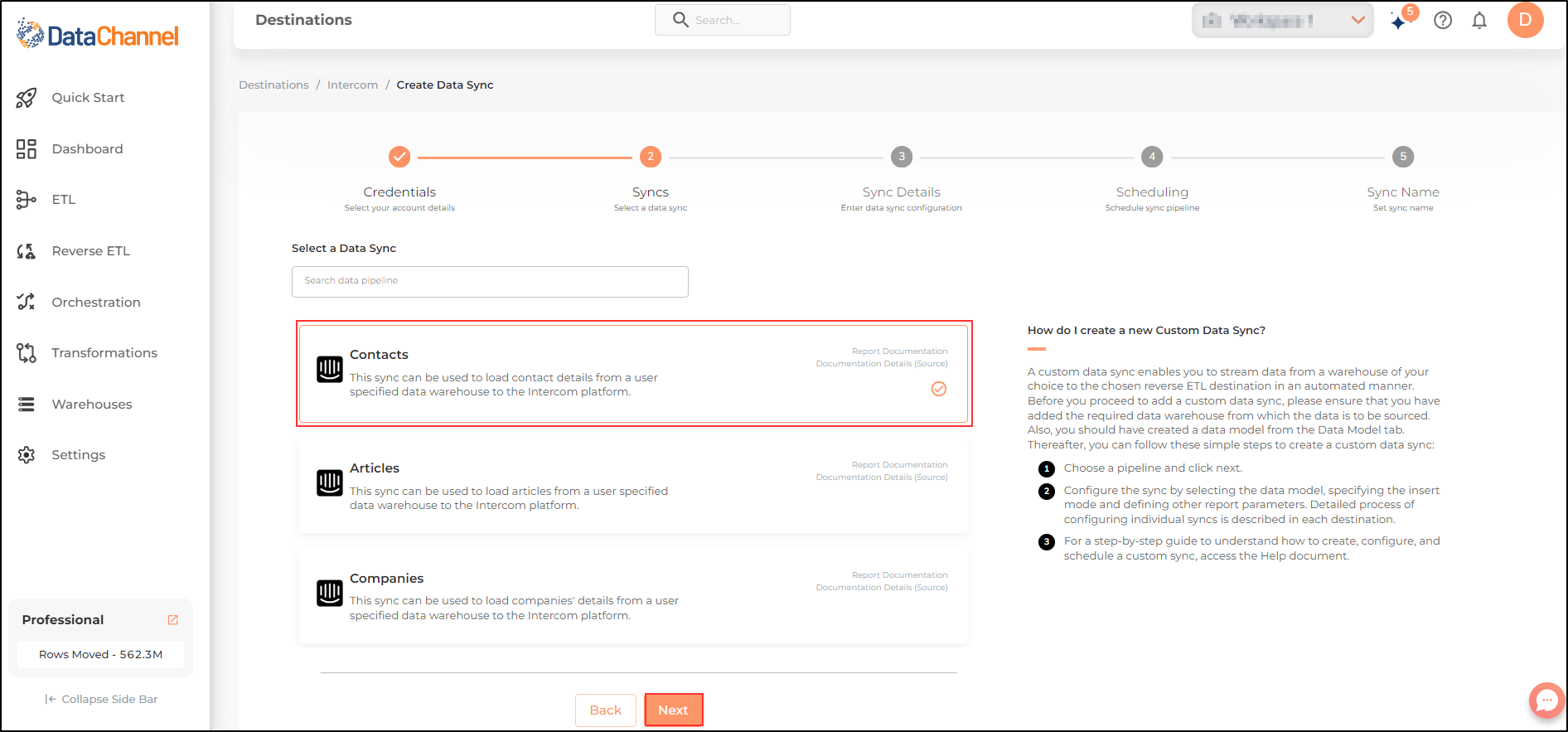Open the chat support bubble
Image resolution: width=1568 pixels, height=732 pixels.
click(x=1546, y=700)
